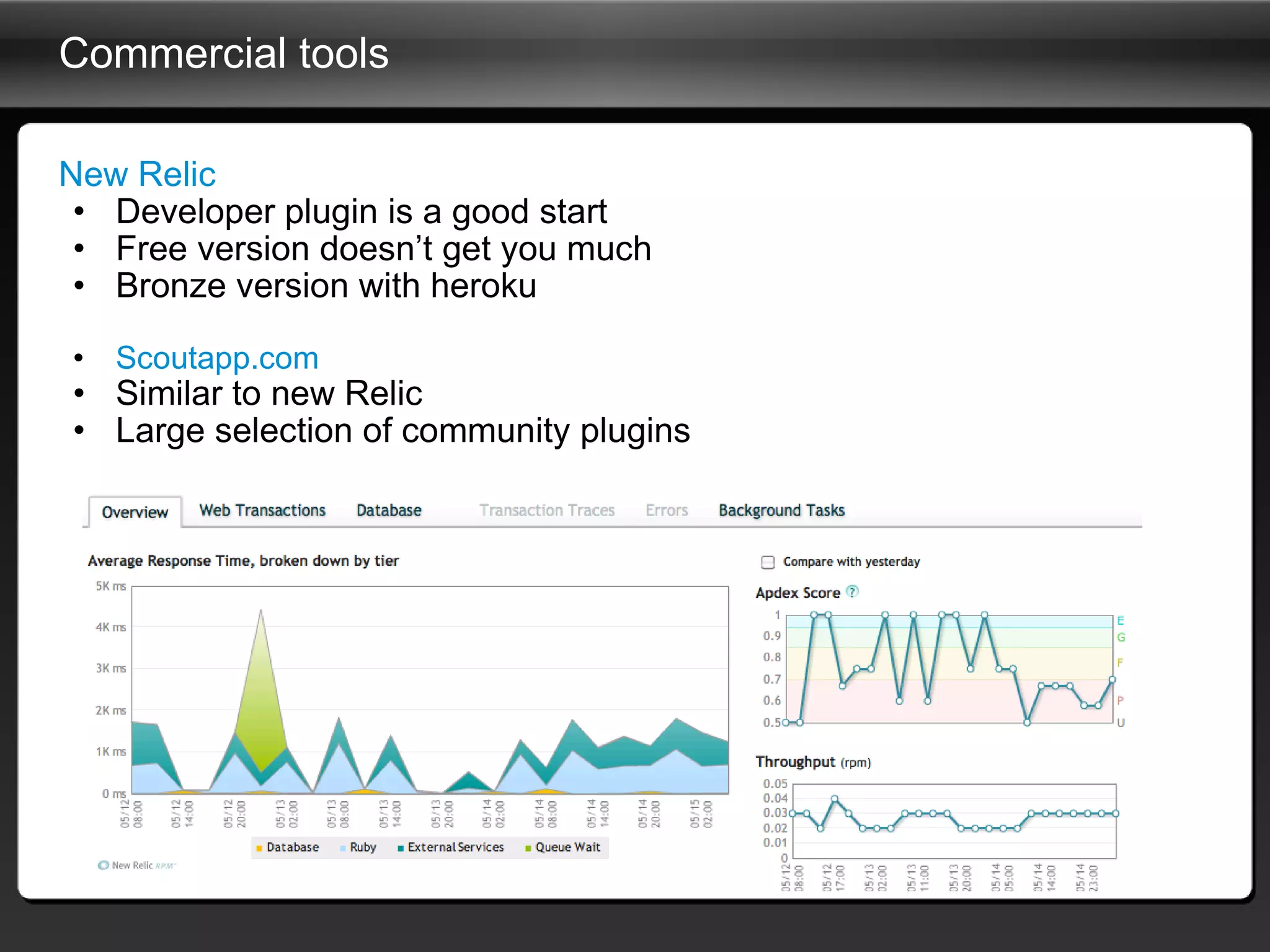Click the Apdex rating letter E
1270x952 pixels.
(x=1121, y=620)
